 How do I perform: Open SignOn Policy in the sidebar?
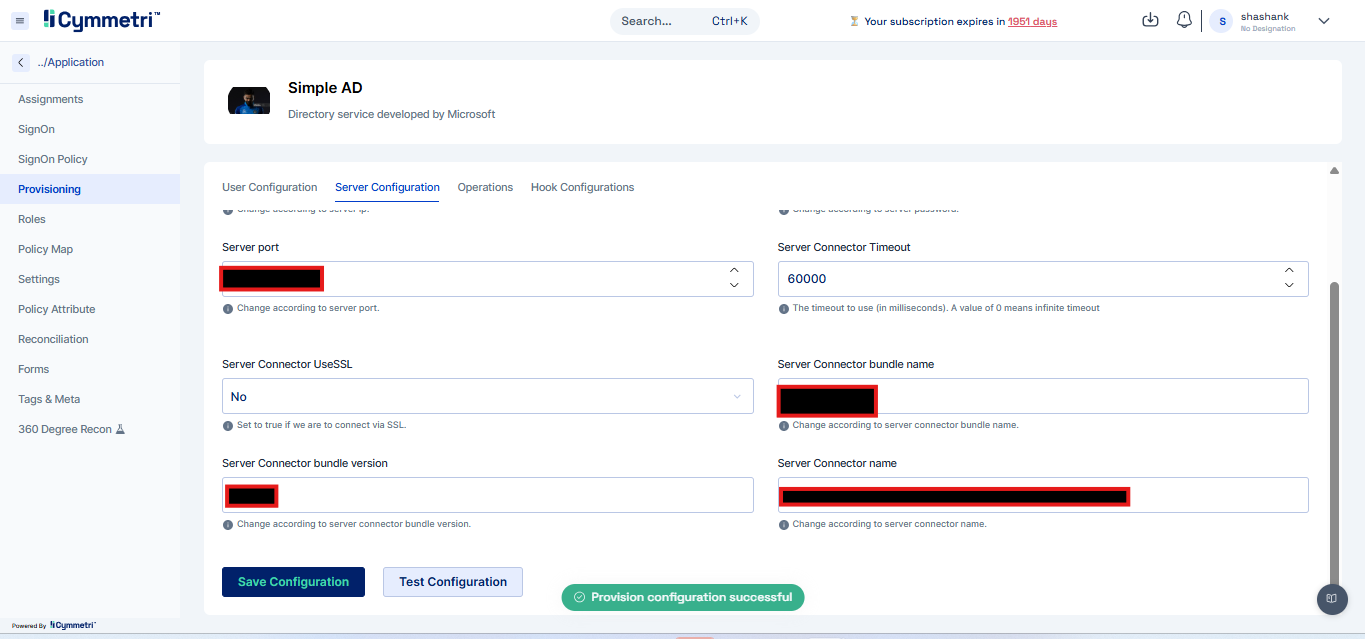(x=90, y=159)
